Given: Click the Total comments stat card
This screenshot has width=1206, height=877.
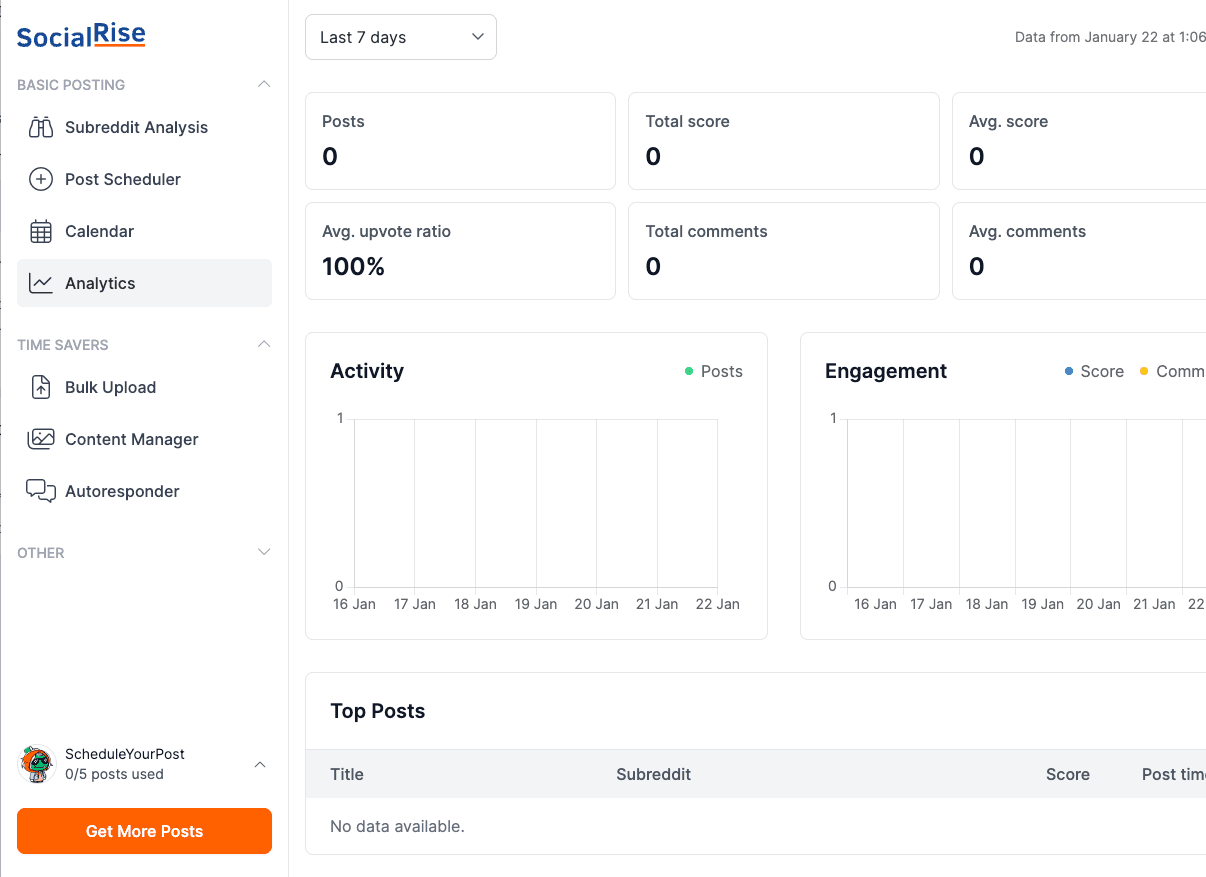Looking at the screenshot, I should pyautogui.click(x=784, y=251).
